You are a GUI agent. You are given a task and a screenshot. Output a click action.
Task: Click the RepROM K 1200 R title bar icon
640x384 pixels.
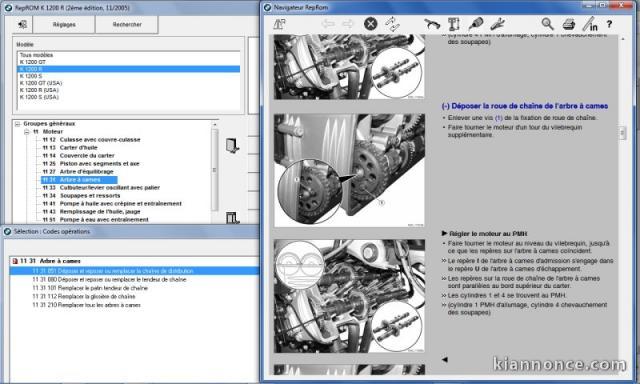click(8, 8)
